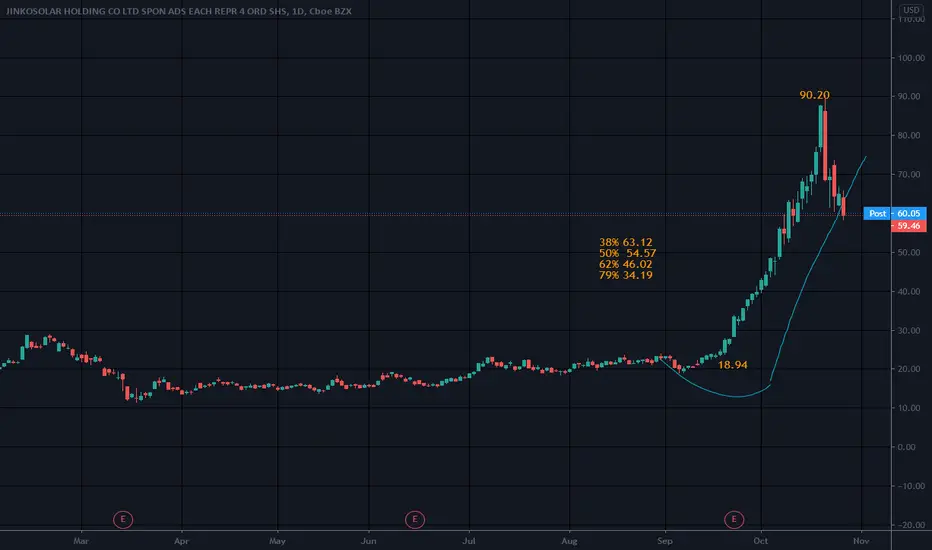Viewport: 932px width, 550px height.
Task: Select the 50% 54.57 retracement text
Action: pyautogui.click(x=627, y=253)
